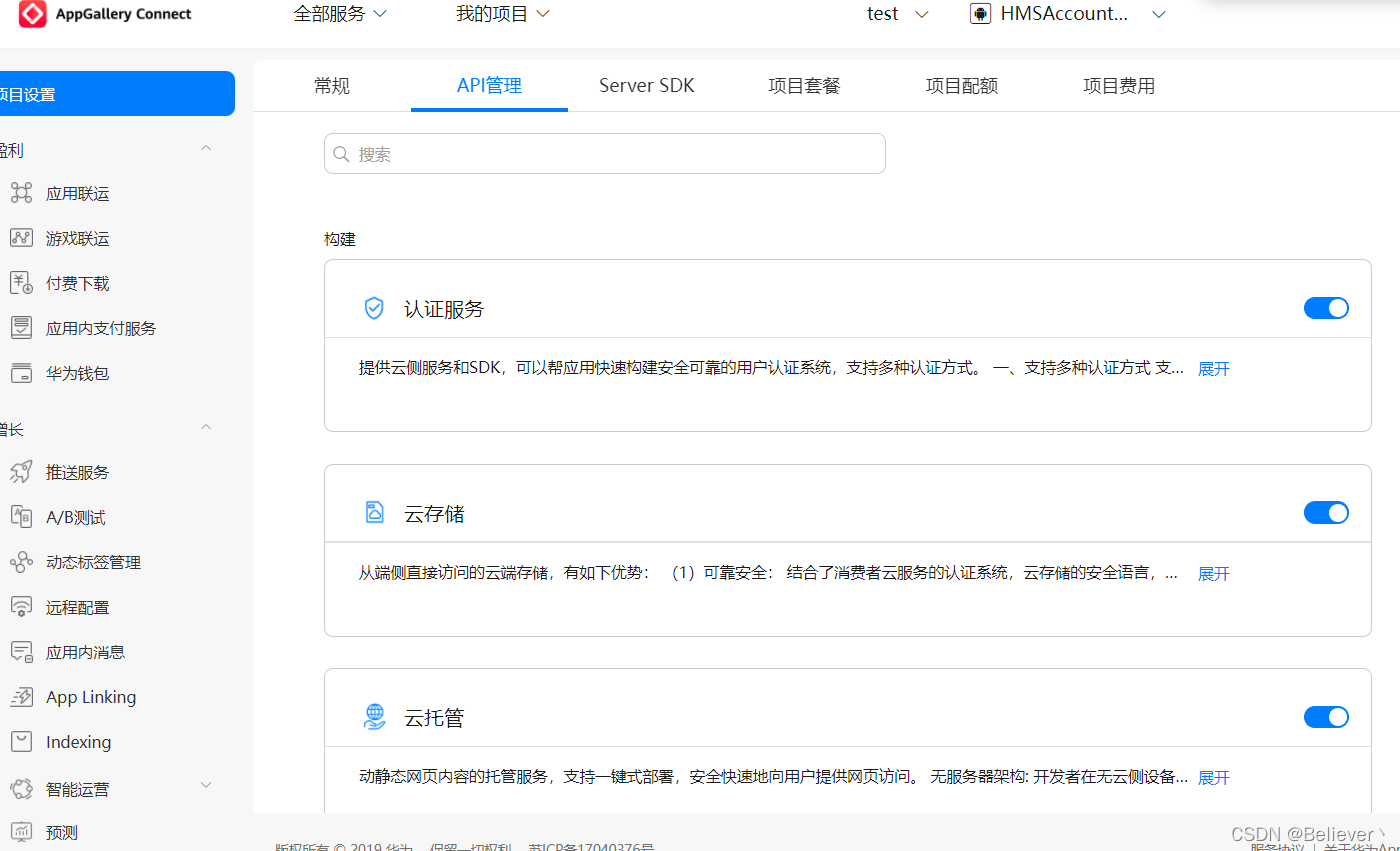Open 推送服务 menu item text
The image size is (1400, 851).
(x=78, y=473)
